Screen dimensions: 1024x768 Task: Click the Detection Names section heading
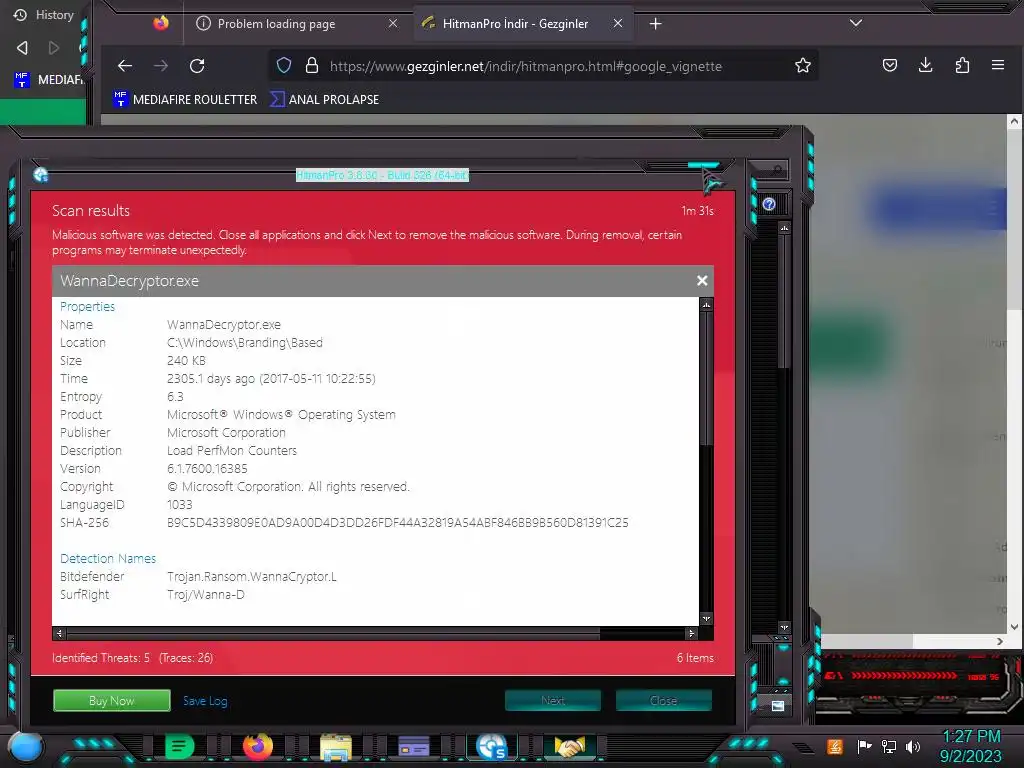tap(108, 558)
